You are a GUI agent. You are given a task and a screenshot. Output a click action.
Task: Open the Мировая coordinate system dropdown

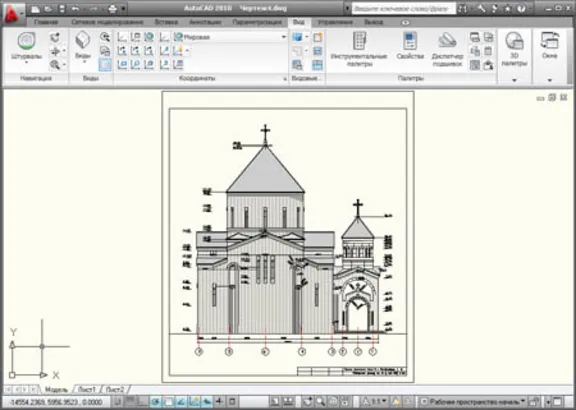tap(230, 37)
